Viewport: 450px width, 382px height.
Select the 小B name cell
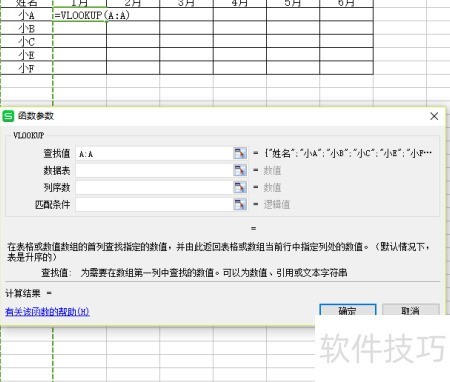click(x=27, y=28)
